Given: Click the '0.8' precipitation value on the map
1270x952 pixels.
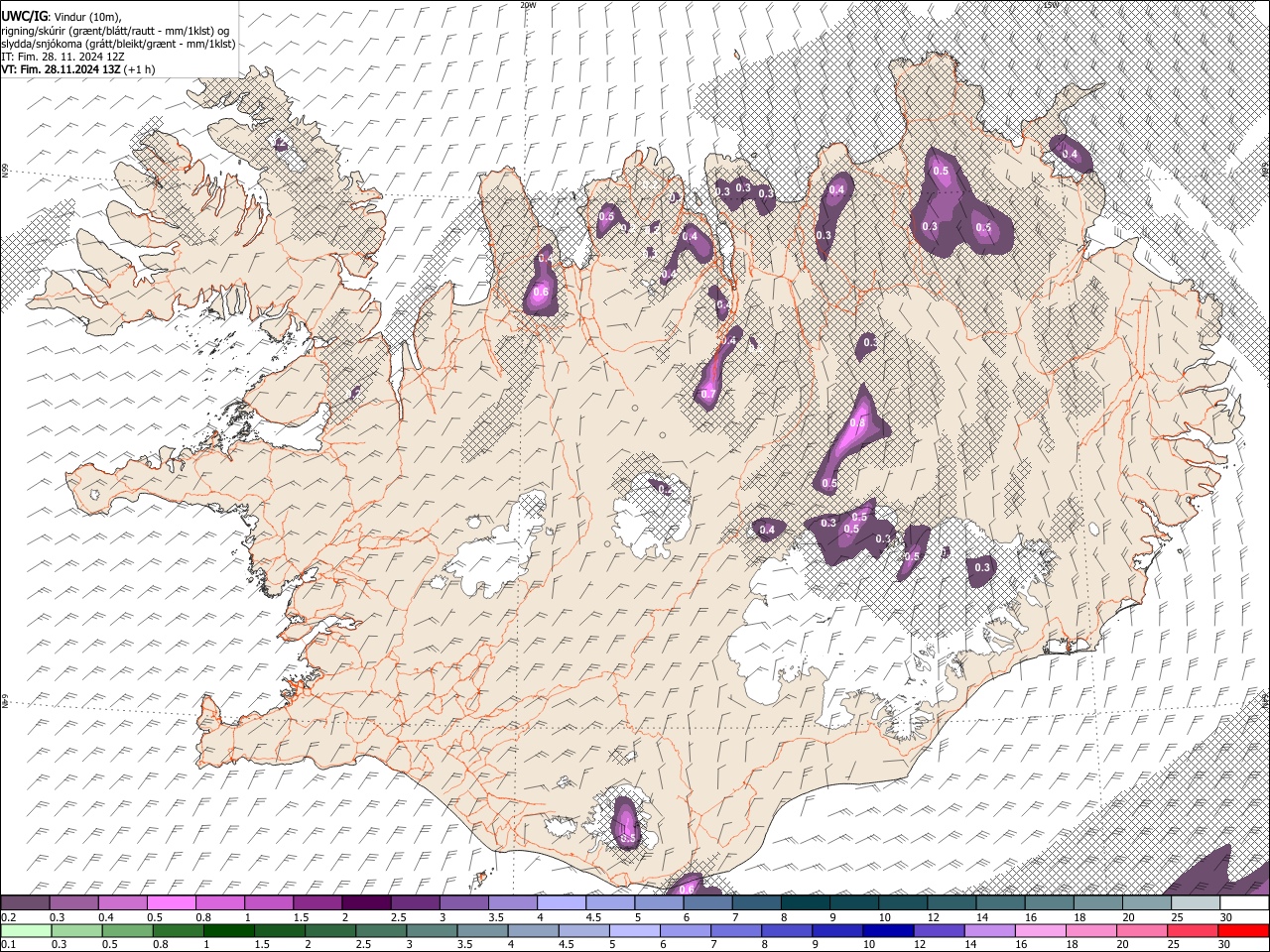Looking at the screenshot, I should (x=858, y=423).
